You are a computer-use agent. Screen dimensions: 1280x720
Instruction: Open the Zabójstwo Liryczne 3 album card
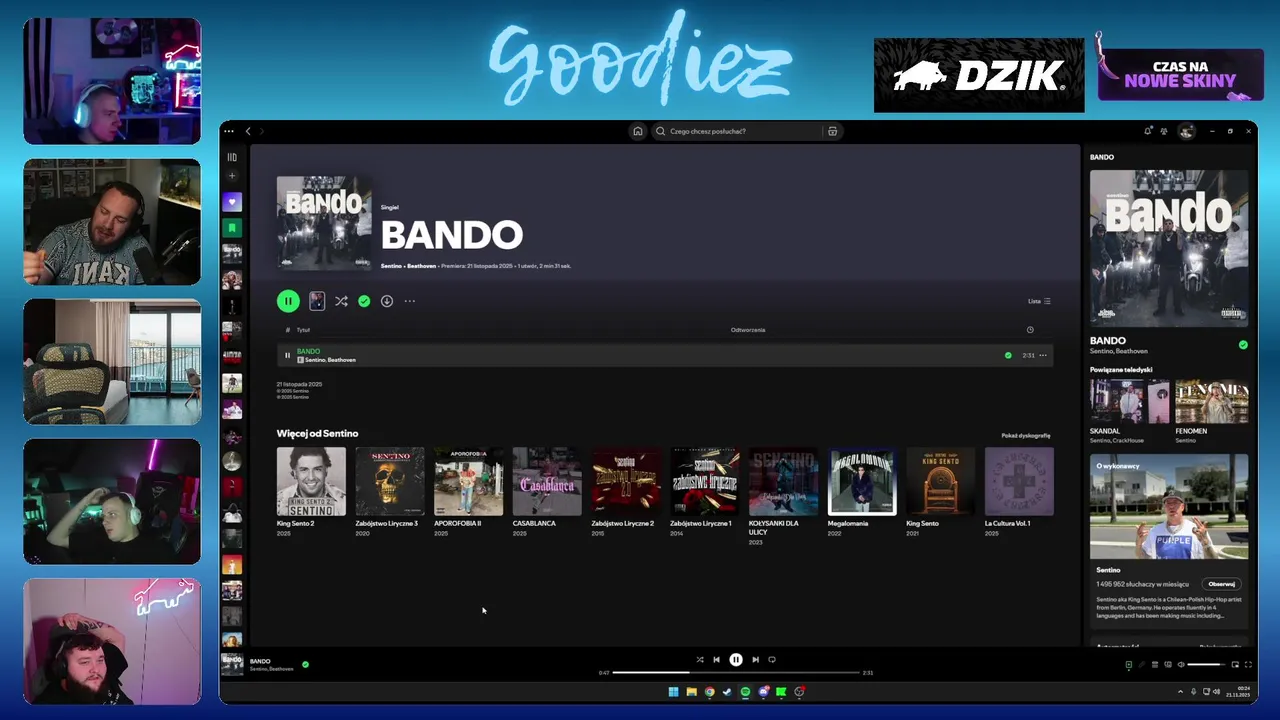[x=390, y=493]
